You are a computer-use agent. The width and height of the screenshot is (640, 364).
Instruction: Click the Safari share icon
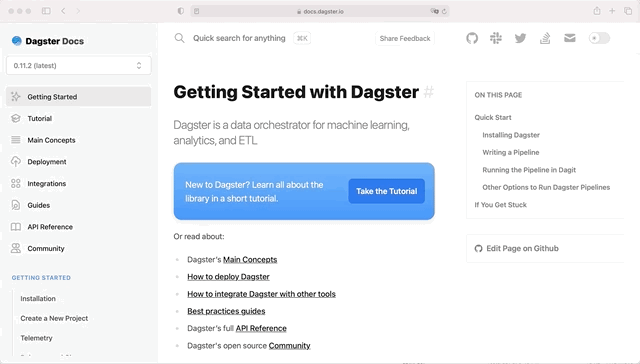tap(597, 11)
